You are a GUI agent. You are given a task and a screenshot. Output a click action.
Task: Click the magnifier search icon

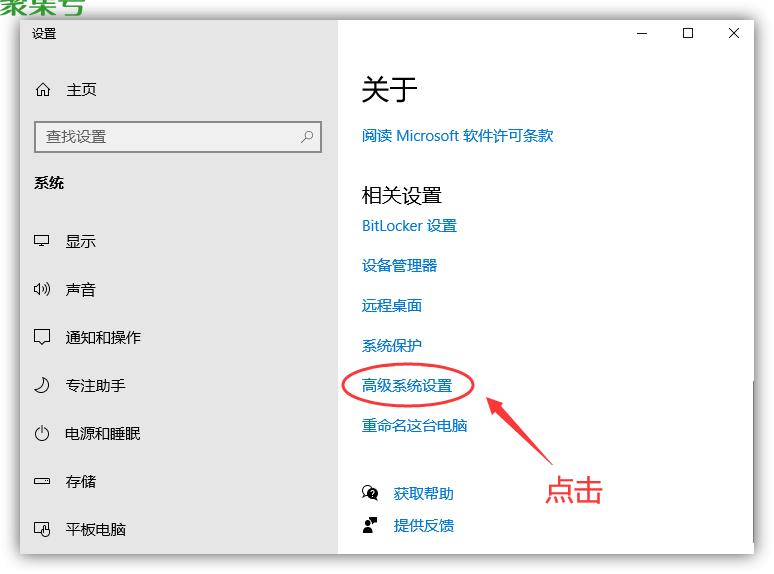307,137
